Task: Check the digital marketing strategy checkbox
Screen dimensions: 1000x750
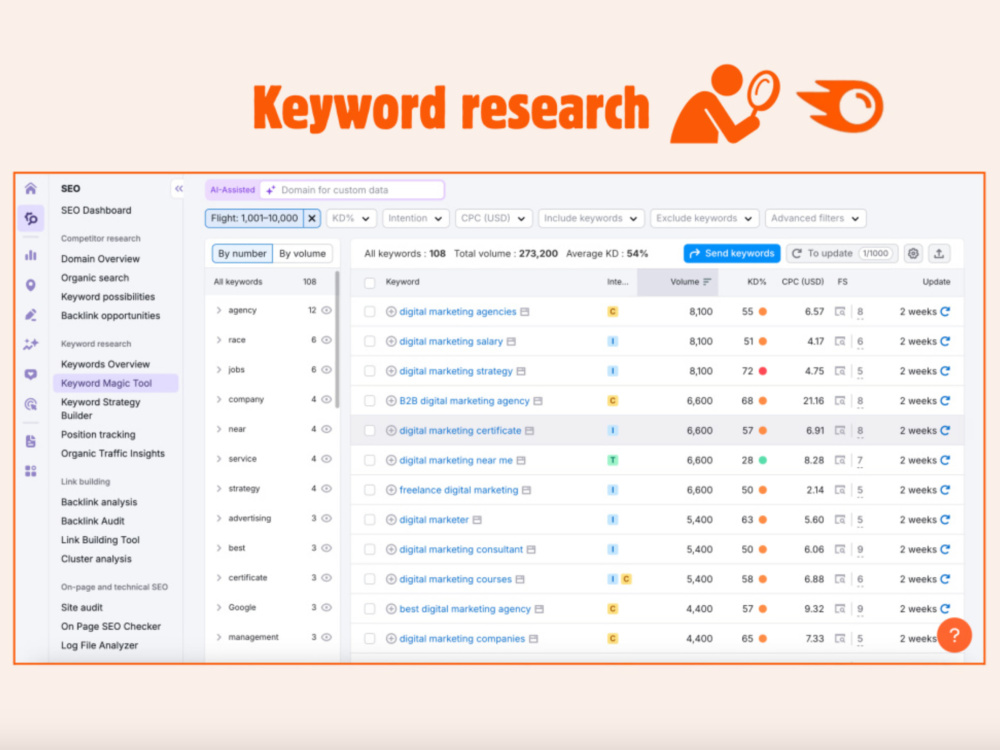Action: (x=369, y=371)
